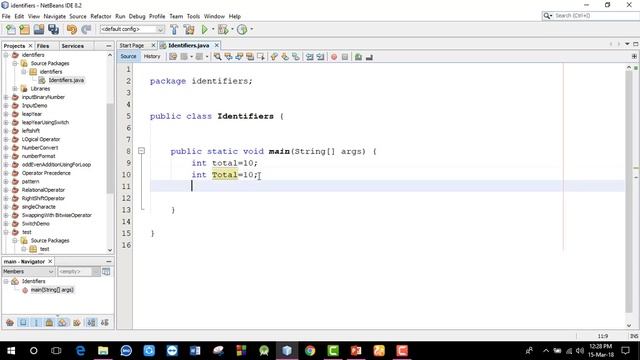Screen dimensions: 640x360
Task: Close the Identifiers.java editor tab
Action: click(x=217, y=45)
